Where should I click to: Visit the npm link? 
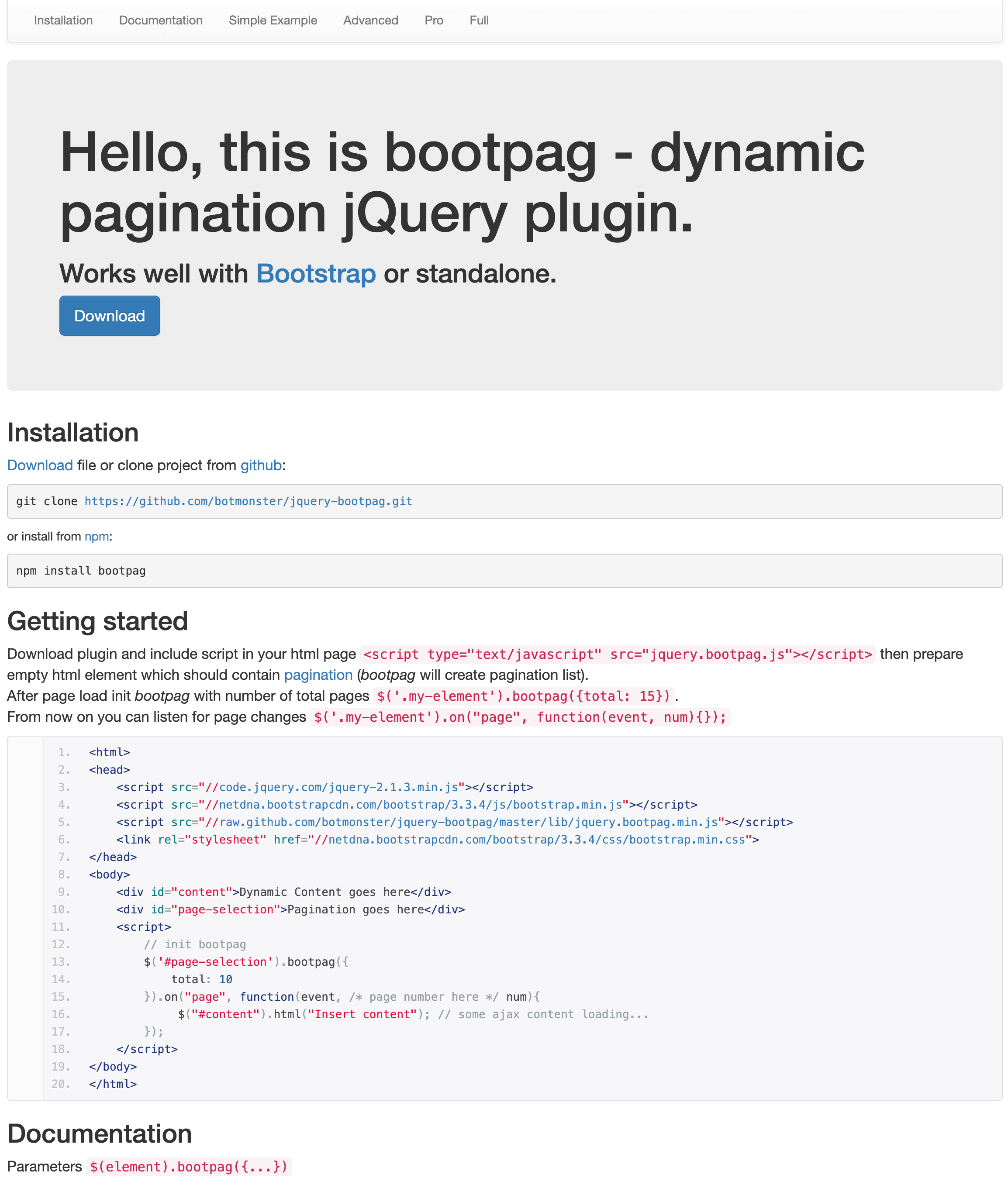97,536
